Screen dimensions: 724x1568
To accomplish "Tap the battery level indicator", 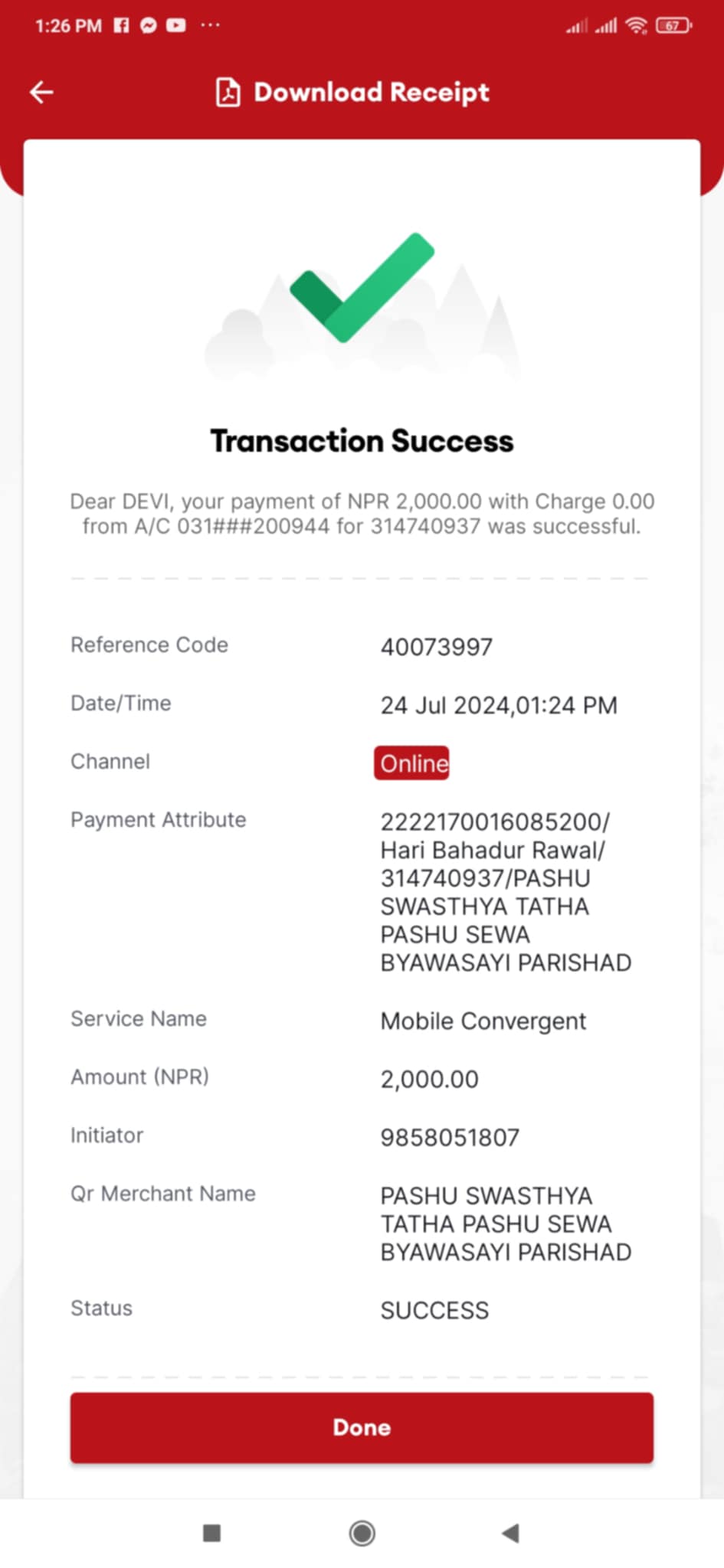I will pos(673,26).
